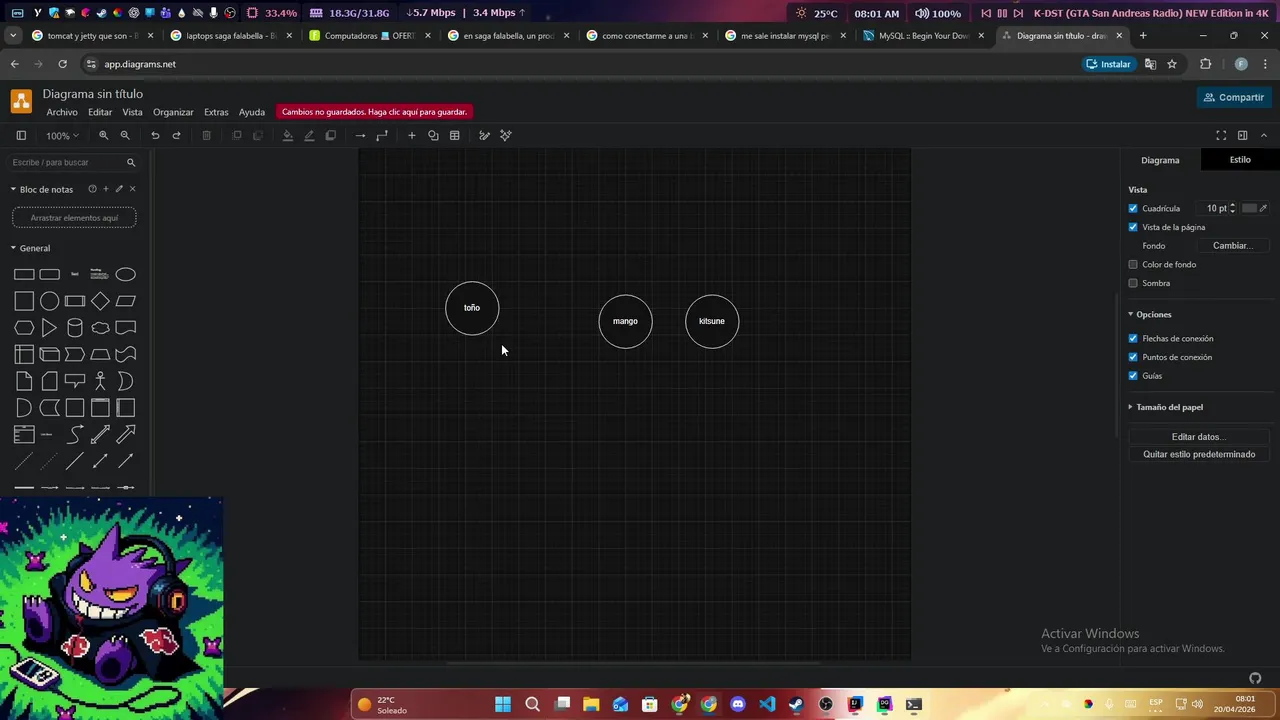
Task: Pick the cylinder shape in General
Action: [75, 328]
